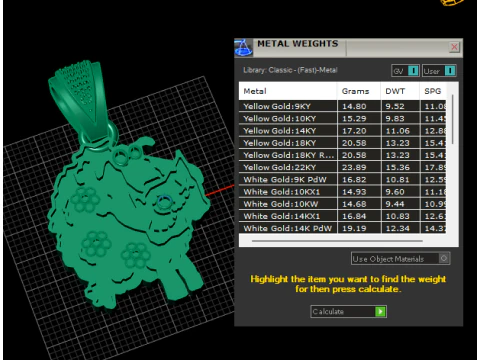Toggle Use Object Materials option

400,258
